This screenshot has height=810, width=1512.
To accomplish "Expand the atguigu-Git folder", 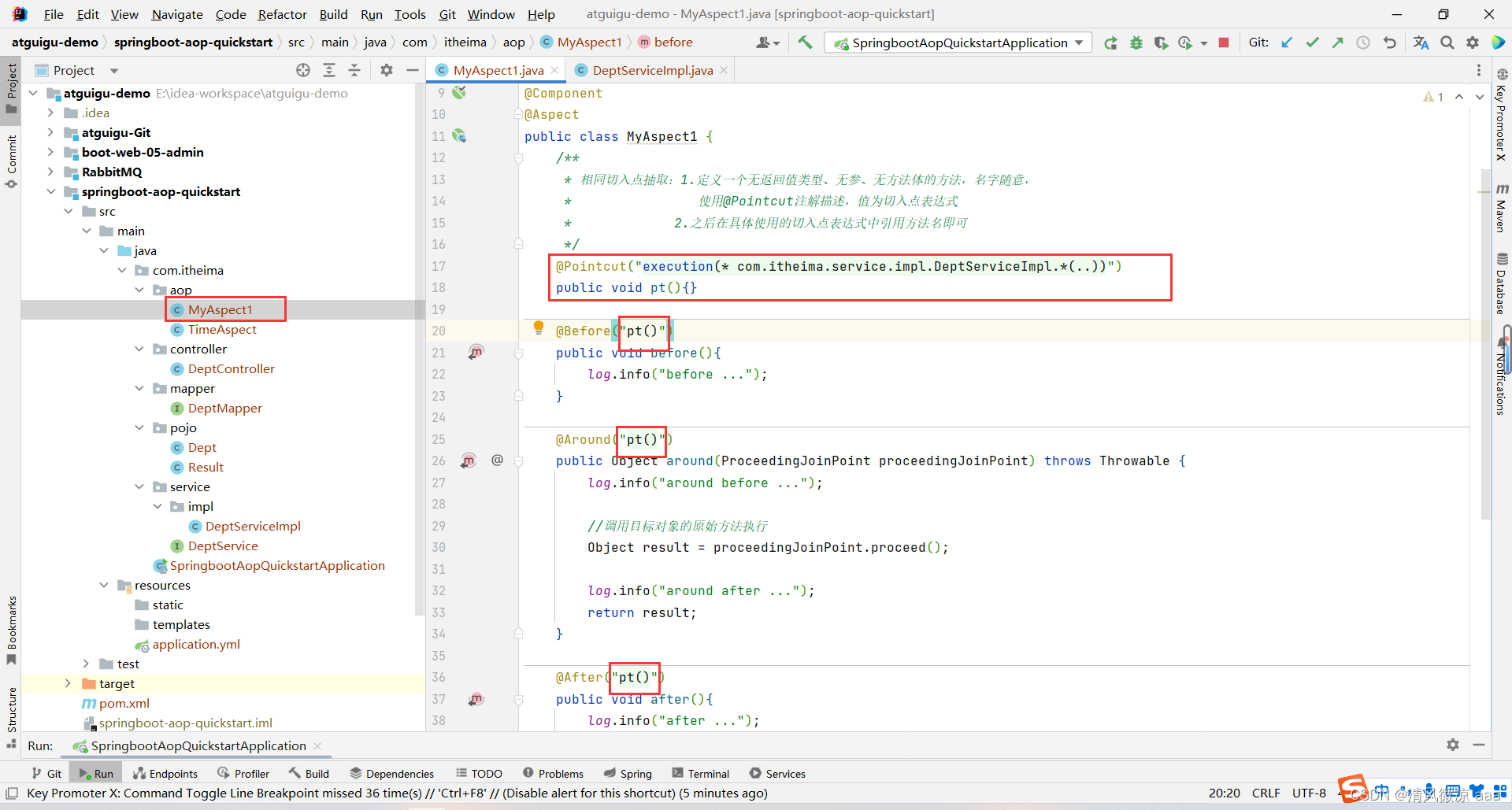I will point(51,132).
